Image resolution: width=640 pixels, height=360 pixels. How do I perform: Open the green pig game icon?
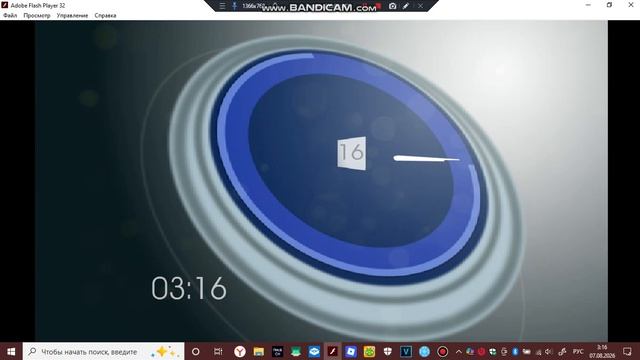(369, 351)
